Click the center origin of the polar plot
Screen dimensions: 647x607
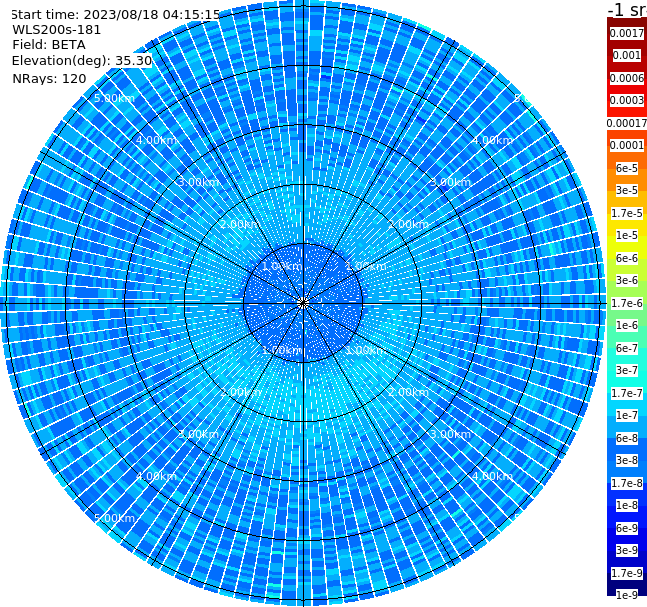click(303, 303)
